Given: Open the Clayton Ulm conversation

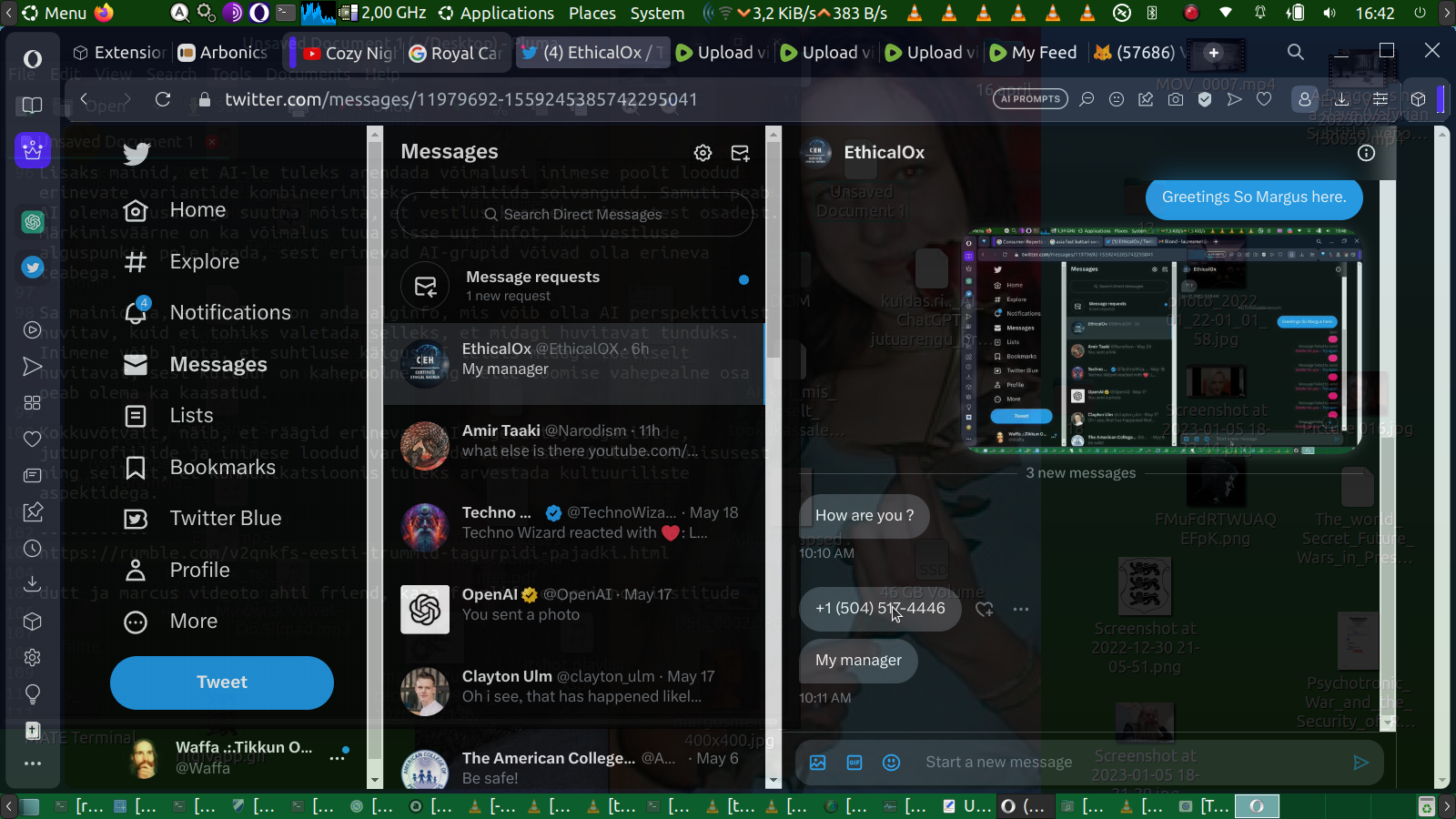Looking at the screenshot, I should pos(574,691).
